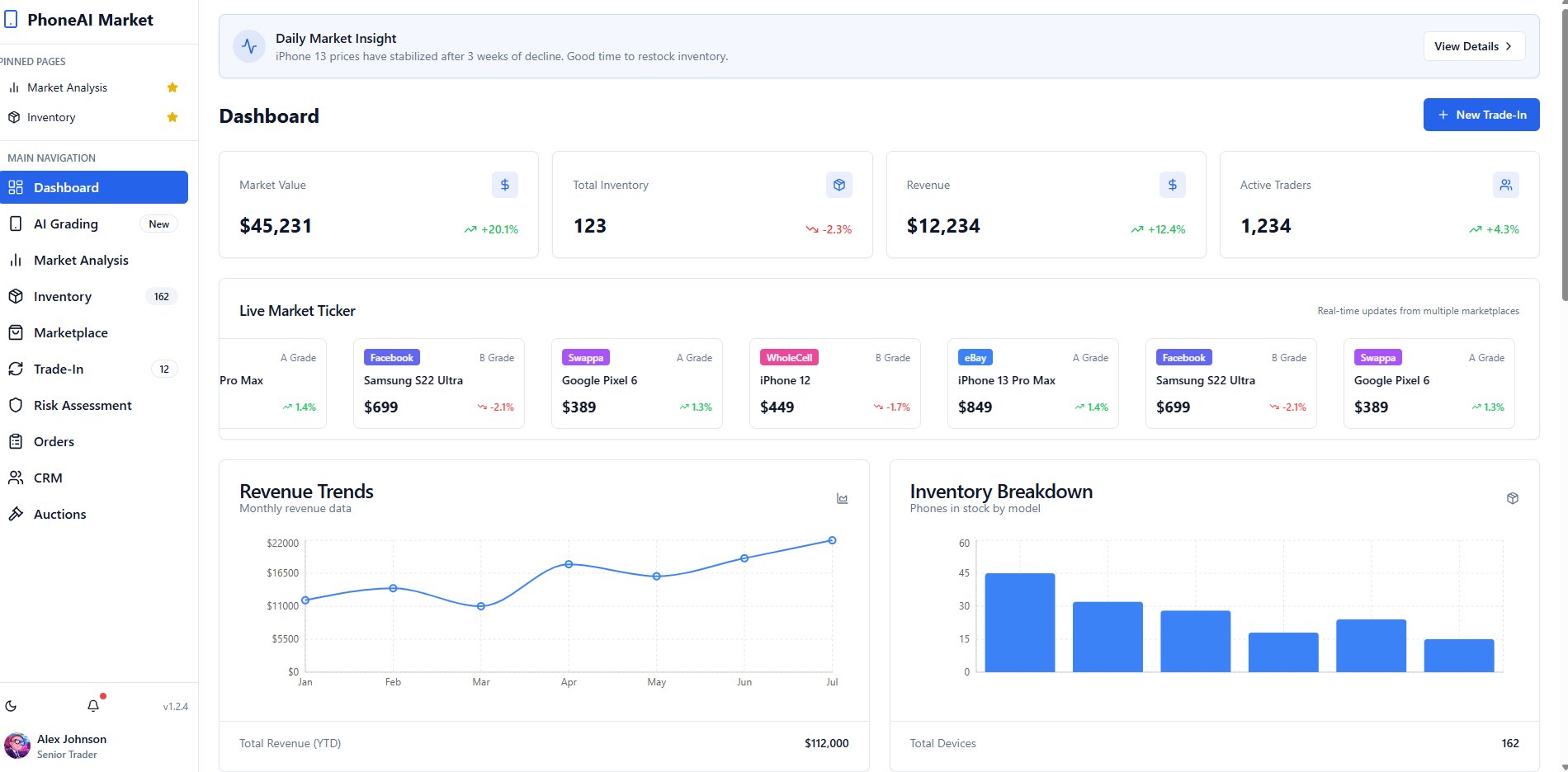This screenshot has height=772, width=1568.
Task: Open AI Grading navigation item
Action: coord(94,224)
